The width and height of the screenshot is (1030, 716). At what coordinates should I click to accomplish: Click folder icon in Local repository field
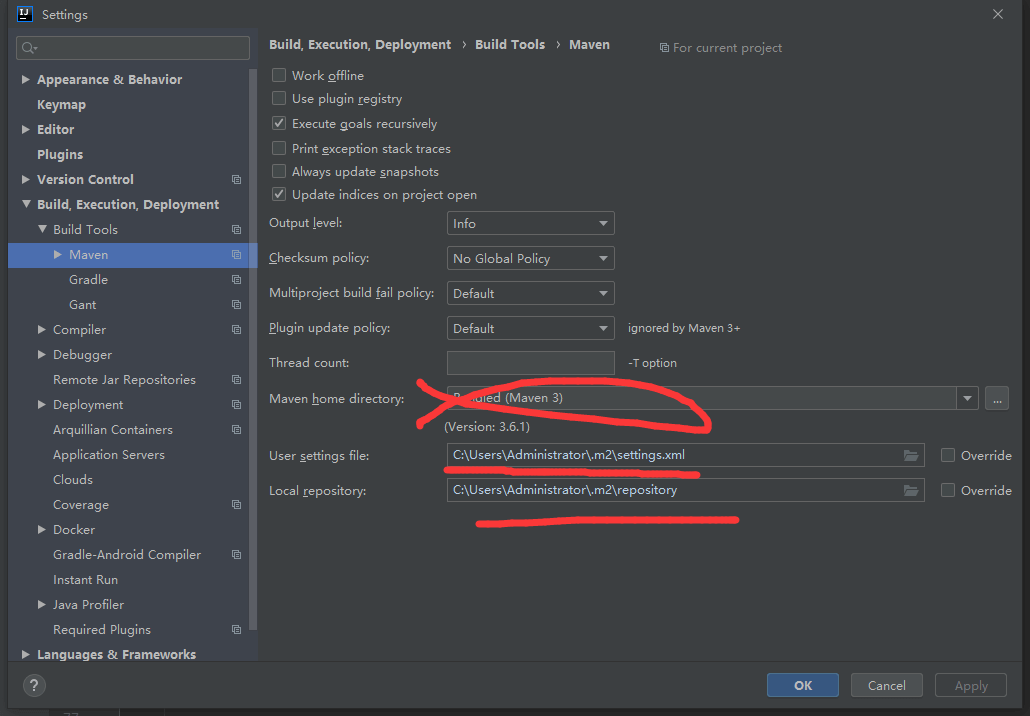910,490
